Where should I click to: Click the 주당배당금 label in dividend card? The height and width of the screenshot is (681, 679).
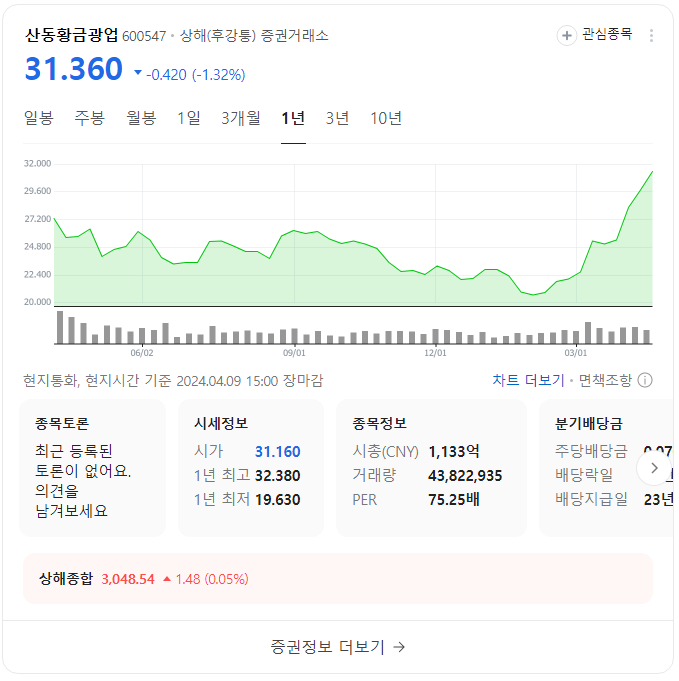591,451
